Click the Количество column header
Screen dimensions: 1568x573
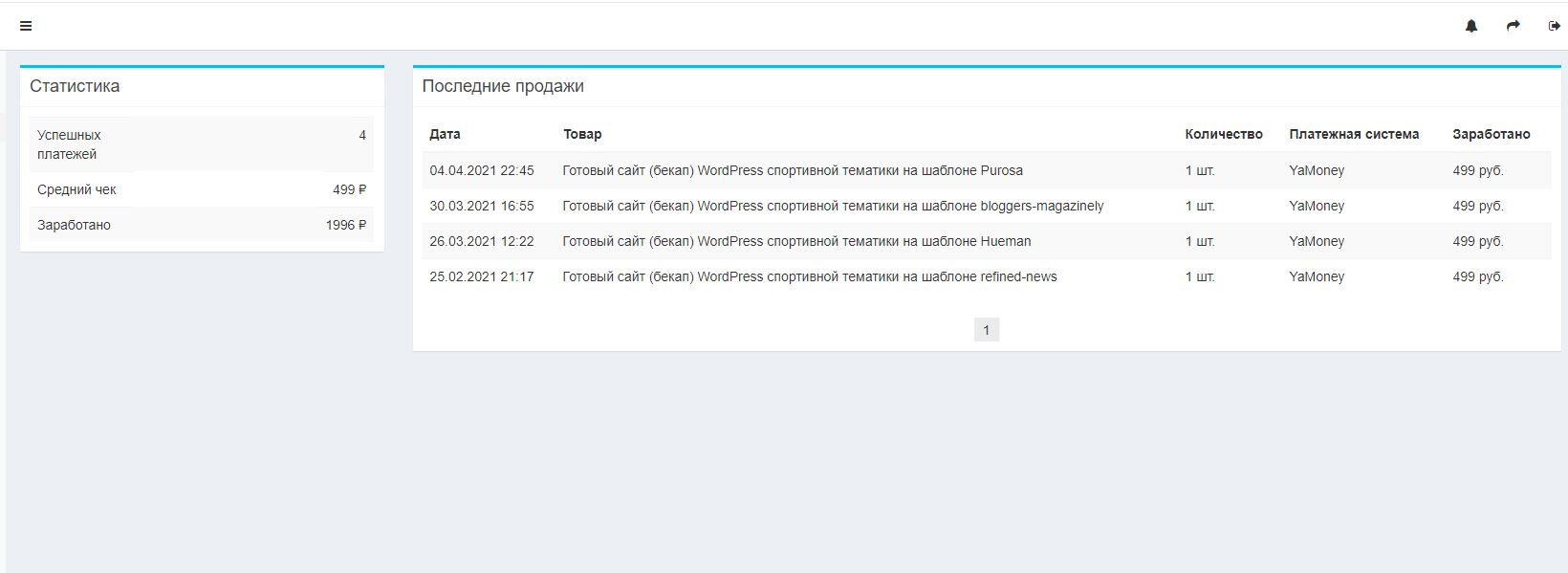1223,134
